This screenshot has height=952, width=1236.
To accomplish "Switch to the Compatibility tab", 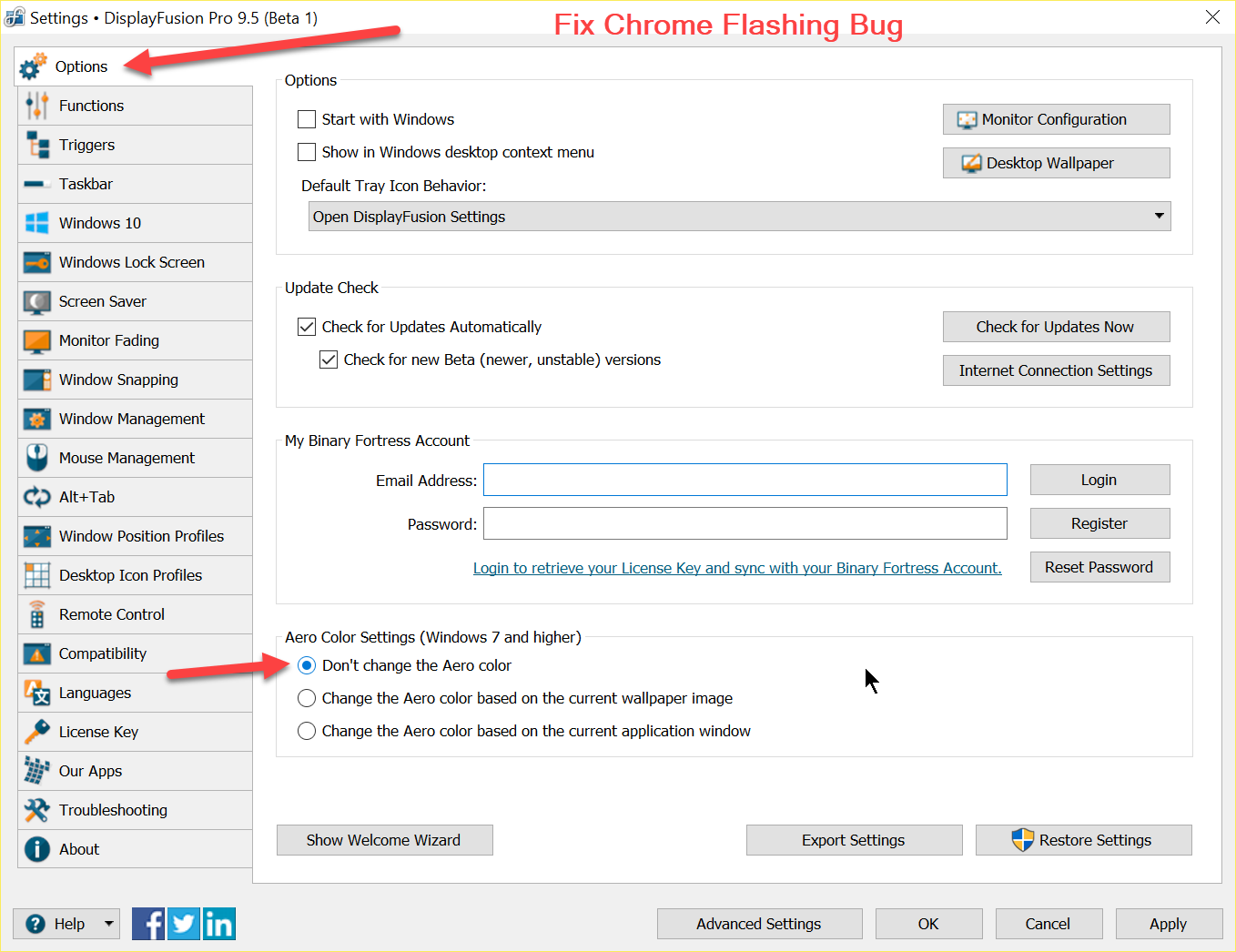I will [103, 653].
